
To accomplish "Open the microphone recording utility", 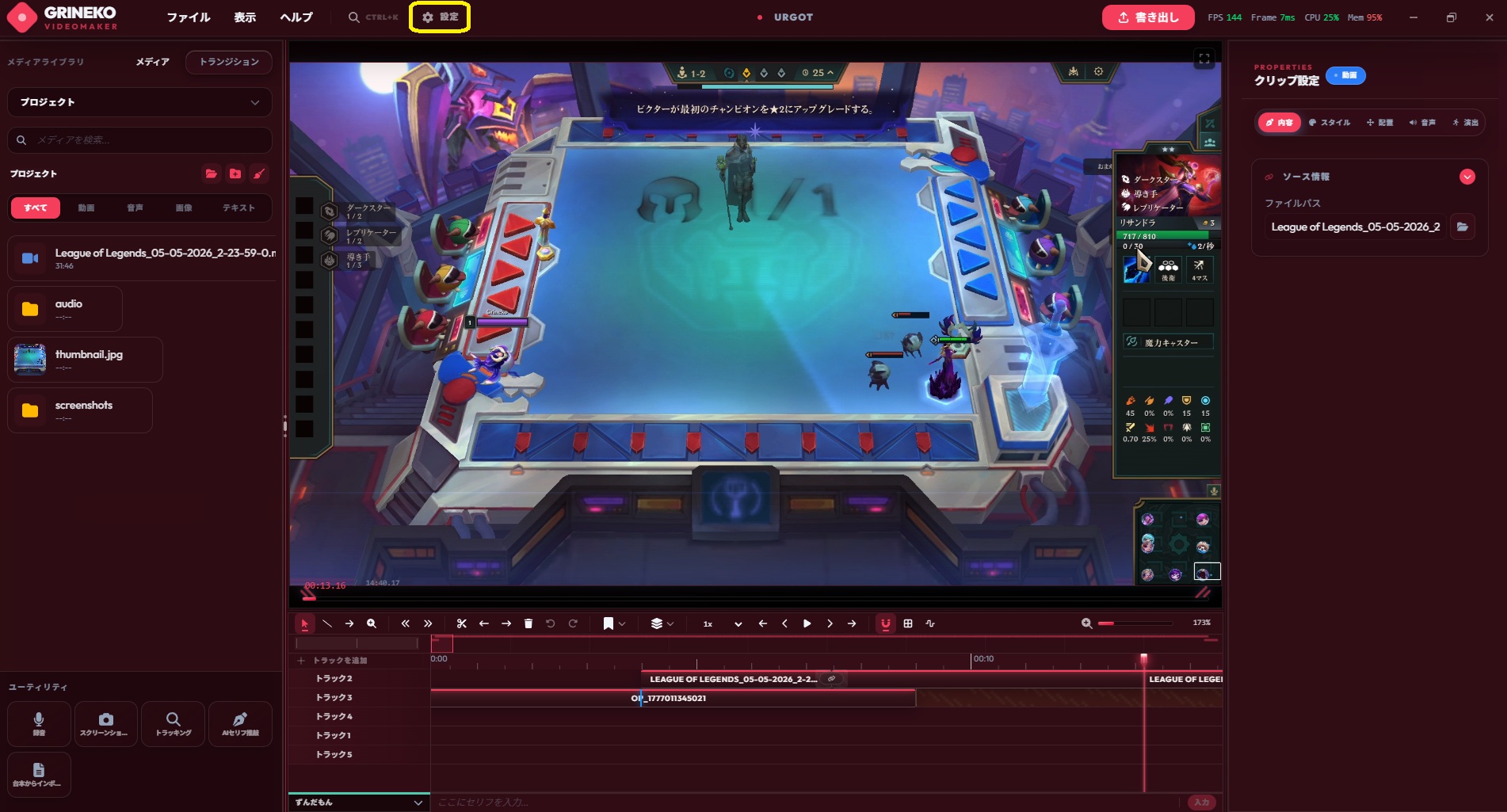I will (x=39, y=724).
